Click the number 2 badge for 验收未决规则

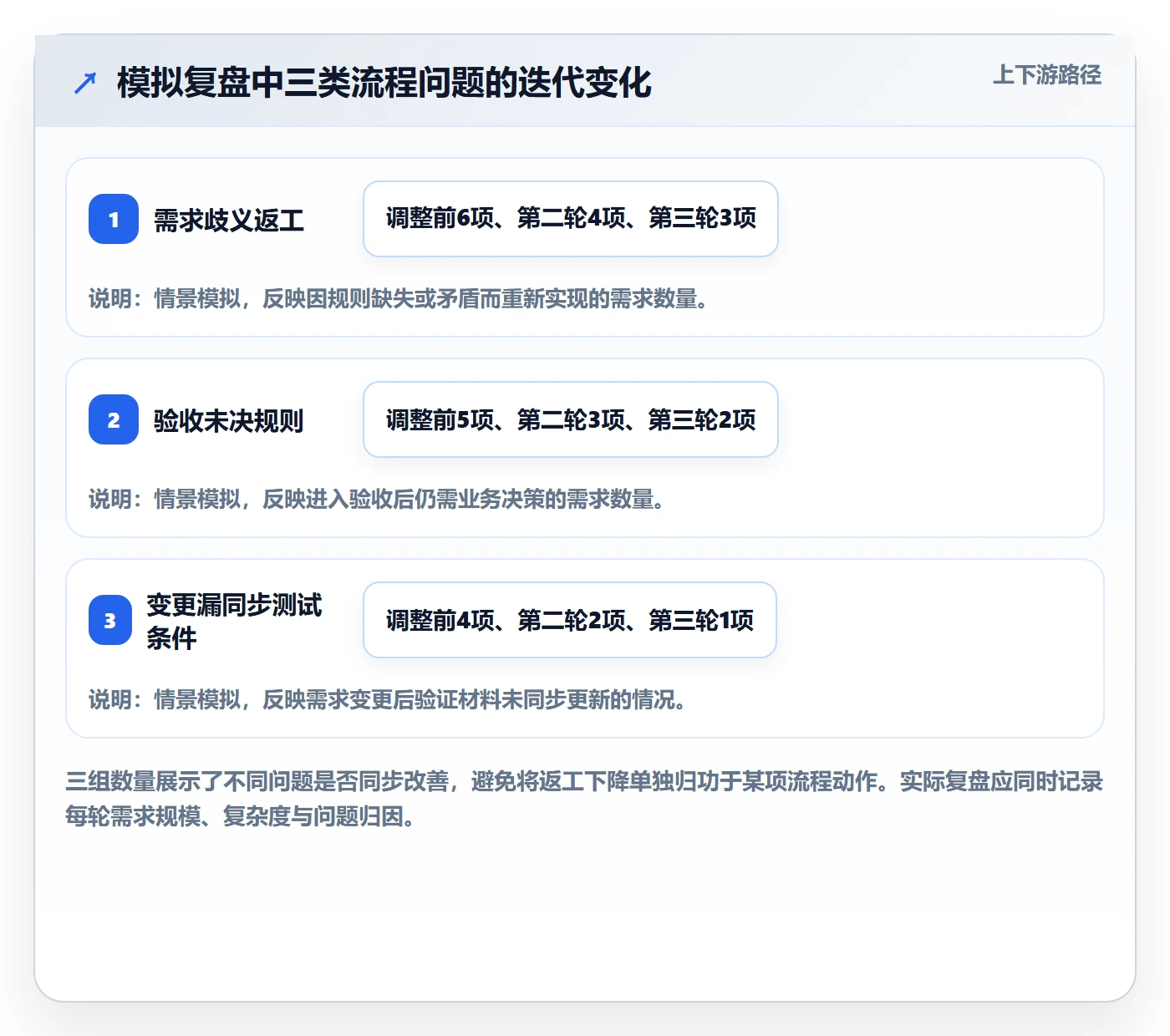pos(114,419)
